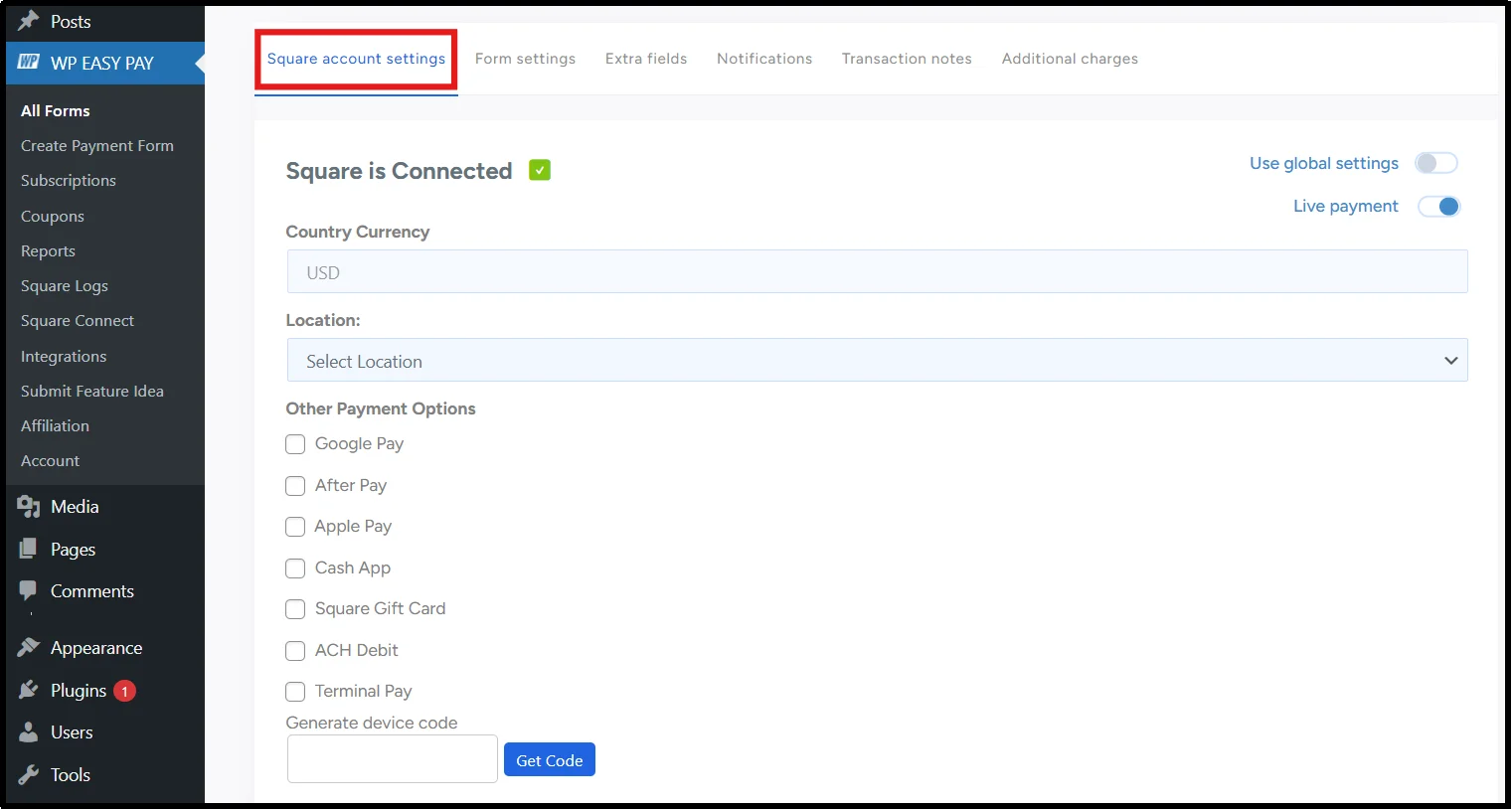This screenshot has height=810, width=1512.
Task: Open Transaction notes tab
Action: pos(907,59)
